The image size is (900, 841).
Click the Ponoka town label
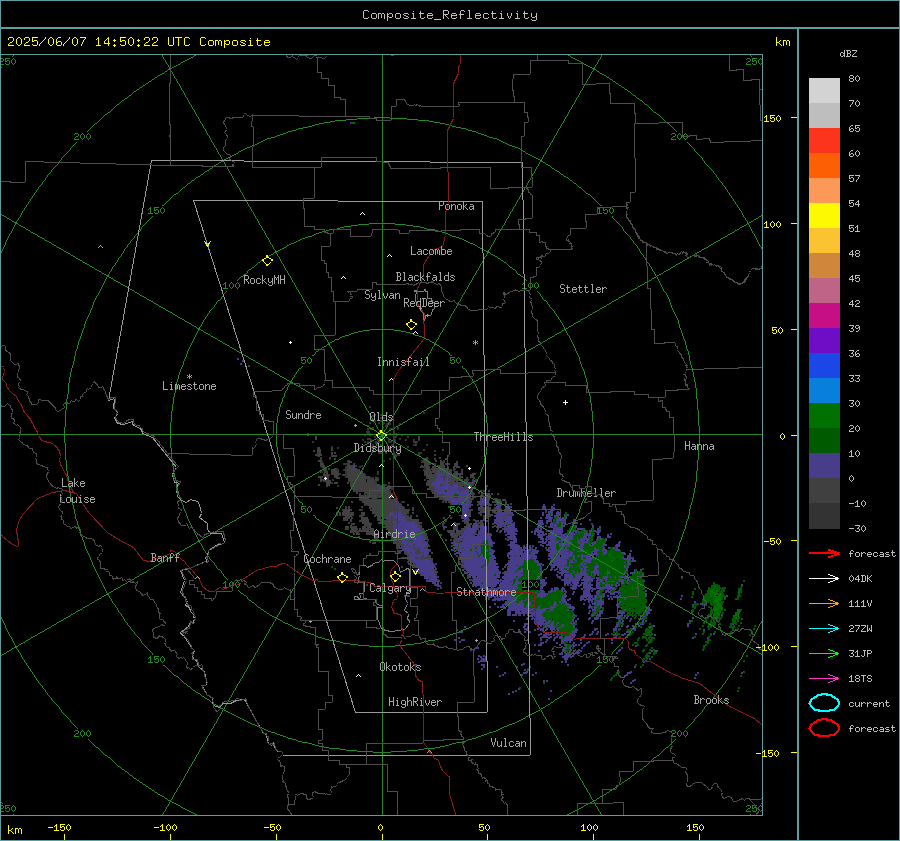click(x=456, y=206)
